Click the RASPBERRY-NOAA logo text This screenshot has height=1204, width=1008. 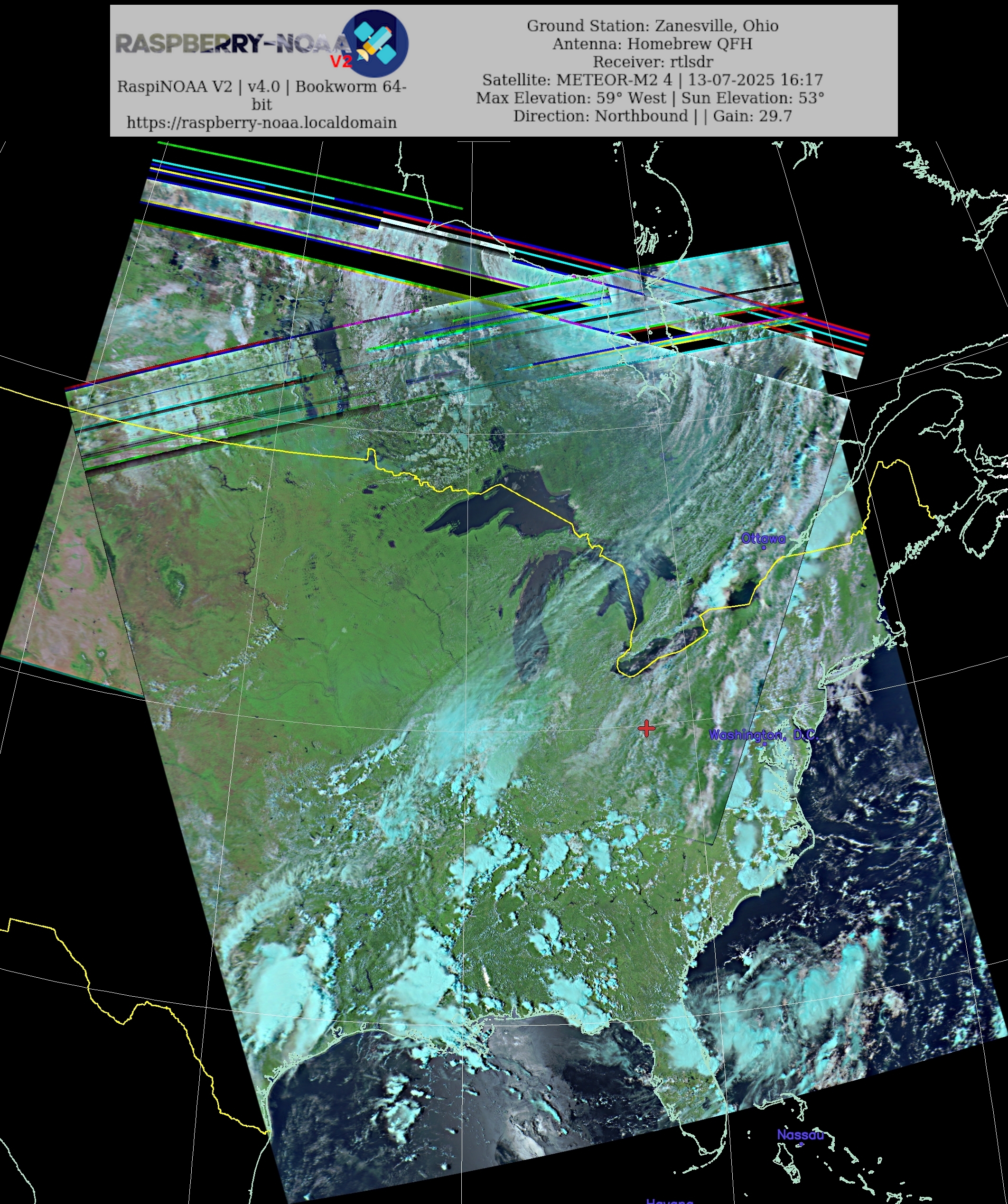coord(230,44)
